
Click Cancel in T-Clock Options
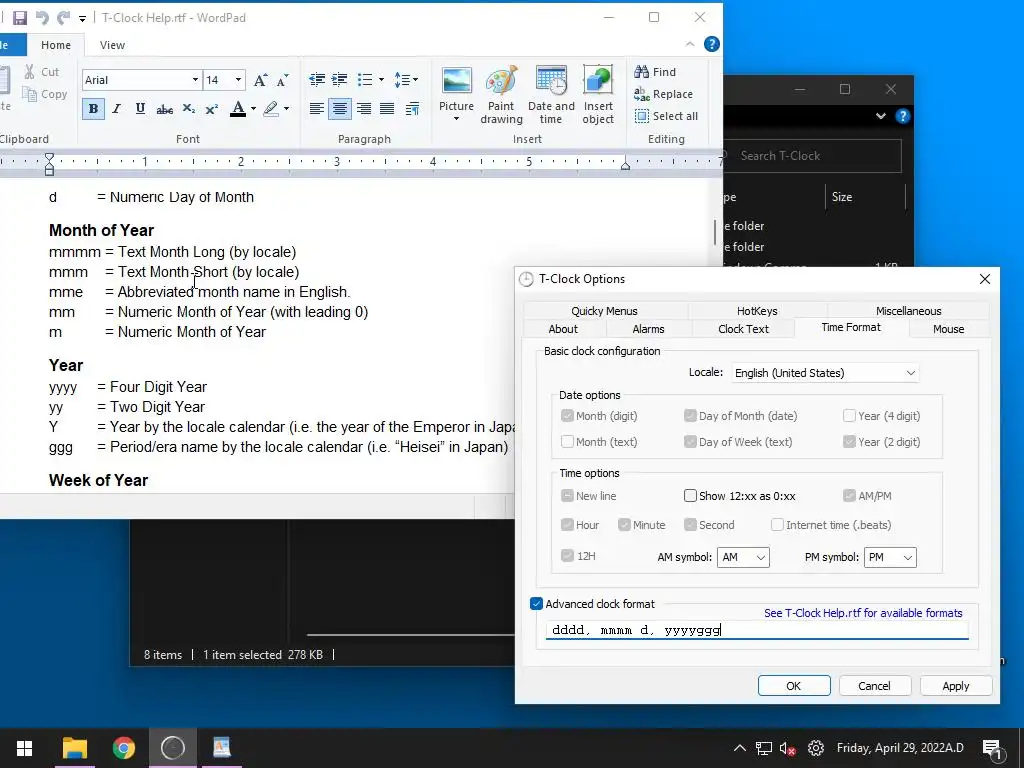pyautogui.click(x=874, y=686)
